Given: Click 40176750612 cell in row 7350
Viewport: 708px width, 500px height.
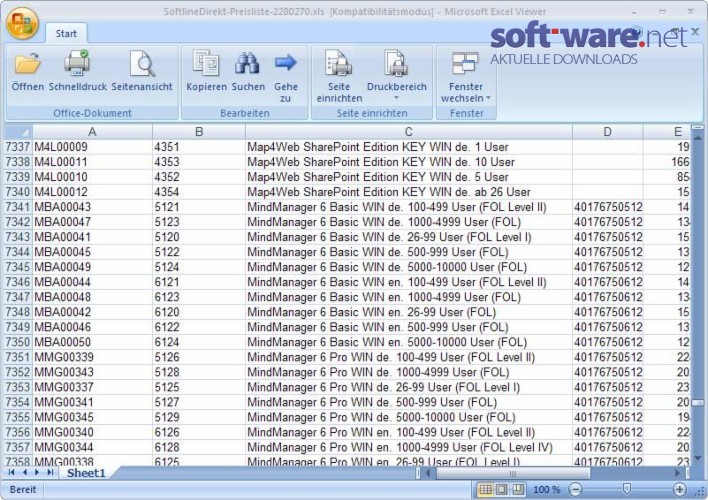Looking at the screenshot, I should [607, 342].
